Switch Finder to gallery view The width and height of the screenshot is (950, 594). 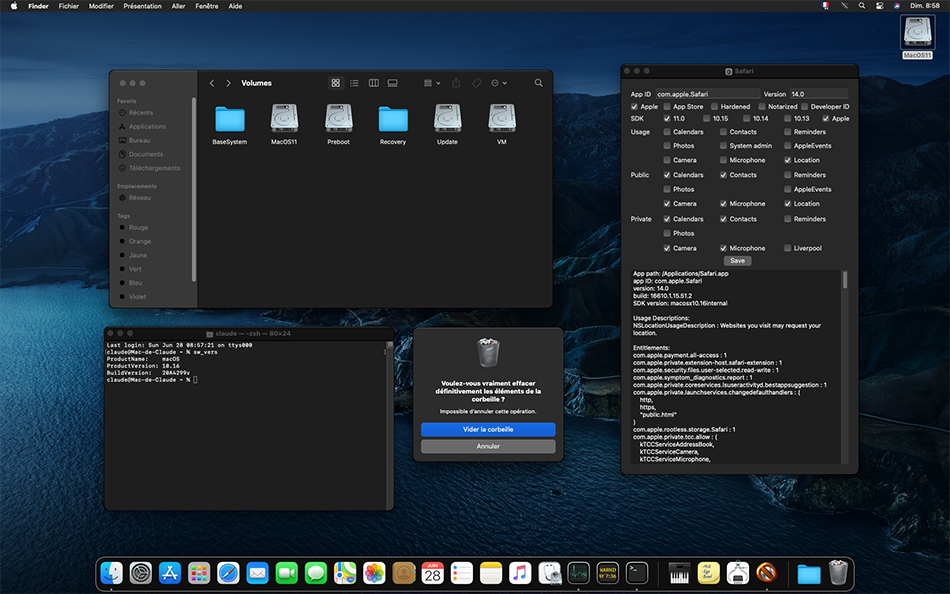[393, 83]
